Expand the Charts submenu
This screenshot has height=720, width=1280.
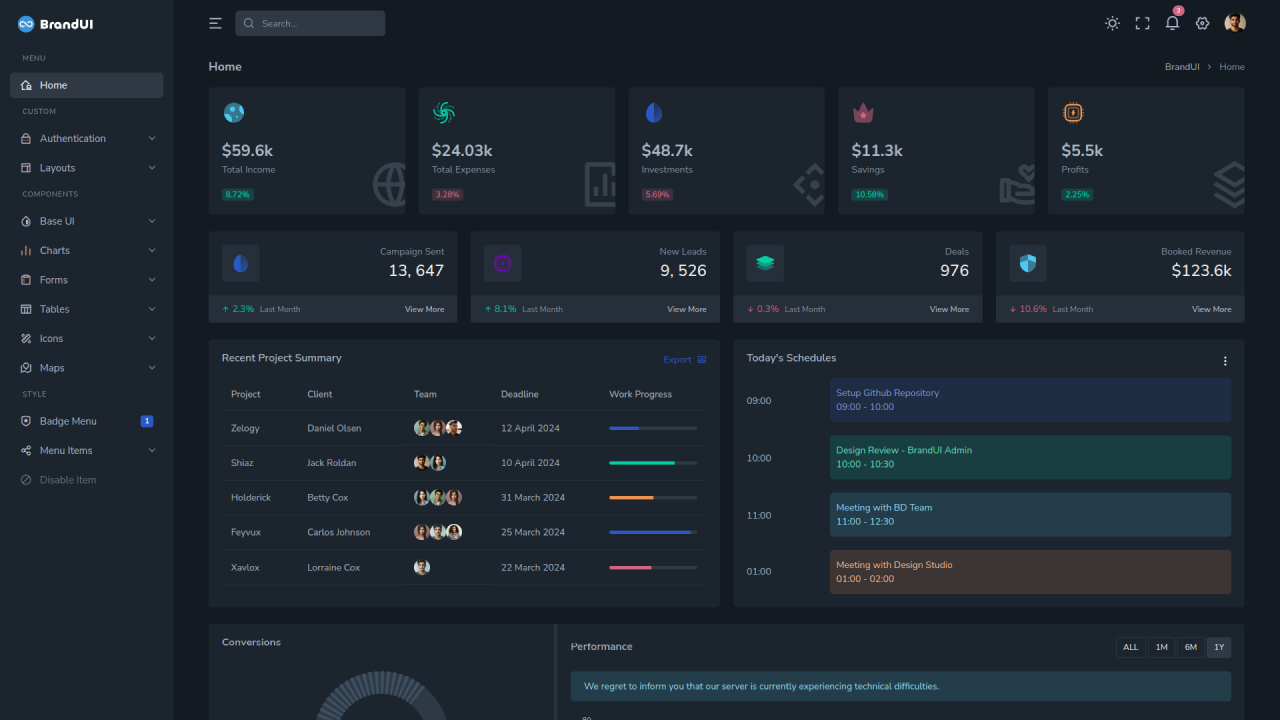86,251
